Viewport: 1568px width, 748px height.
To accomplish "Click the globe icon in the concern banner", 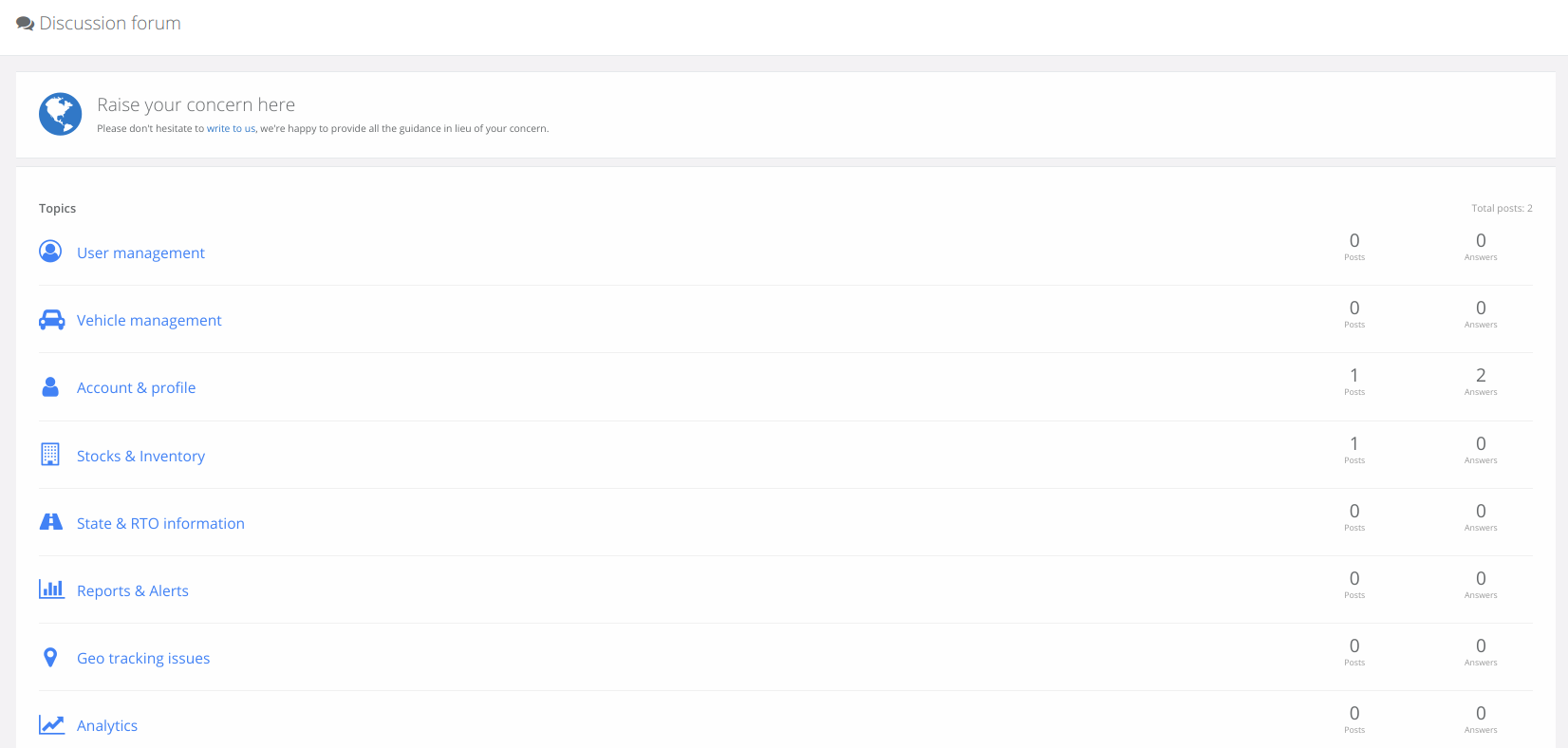I will tap(61, 114).
